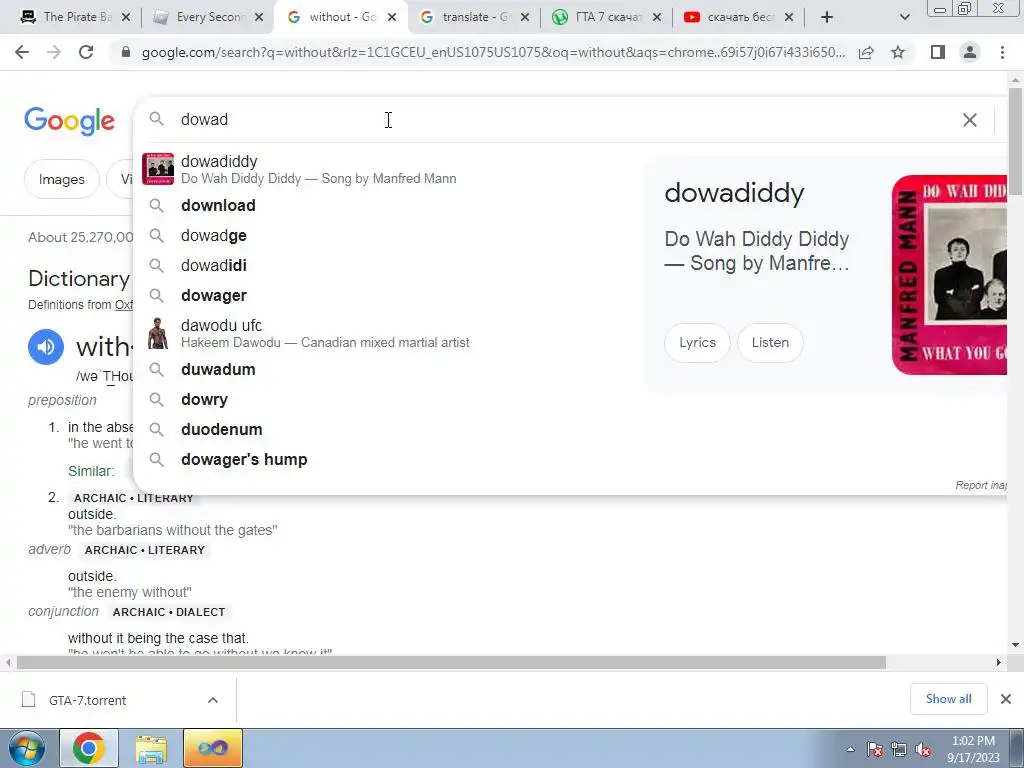
Task: Go back to the previous page
Action: 22,52
